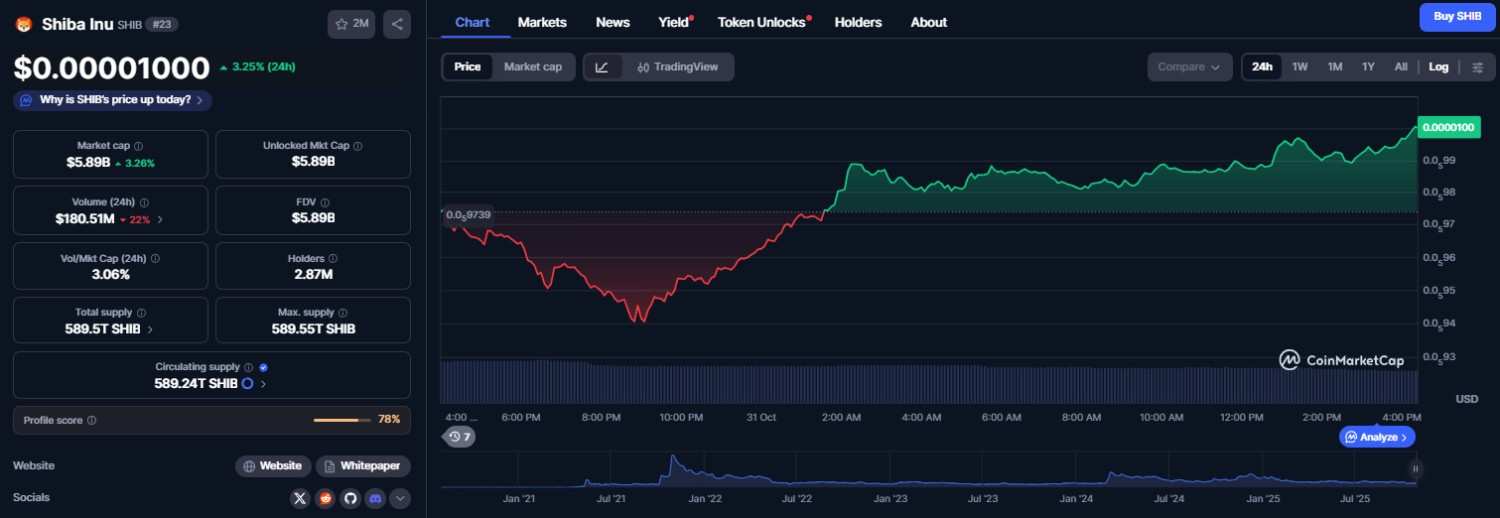Select the 1M time range

[x=1335, y=67]
